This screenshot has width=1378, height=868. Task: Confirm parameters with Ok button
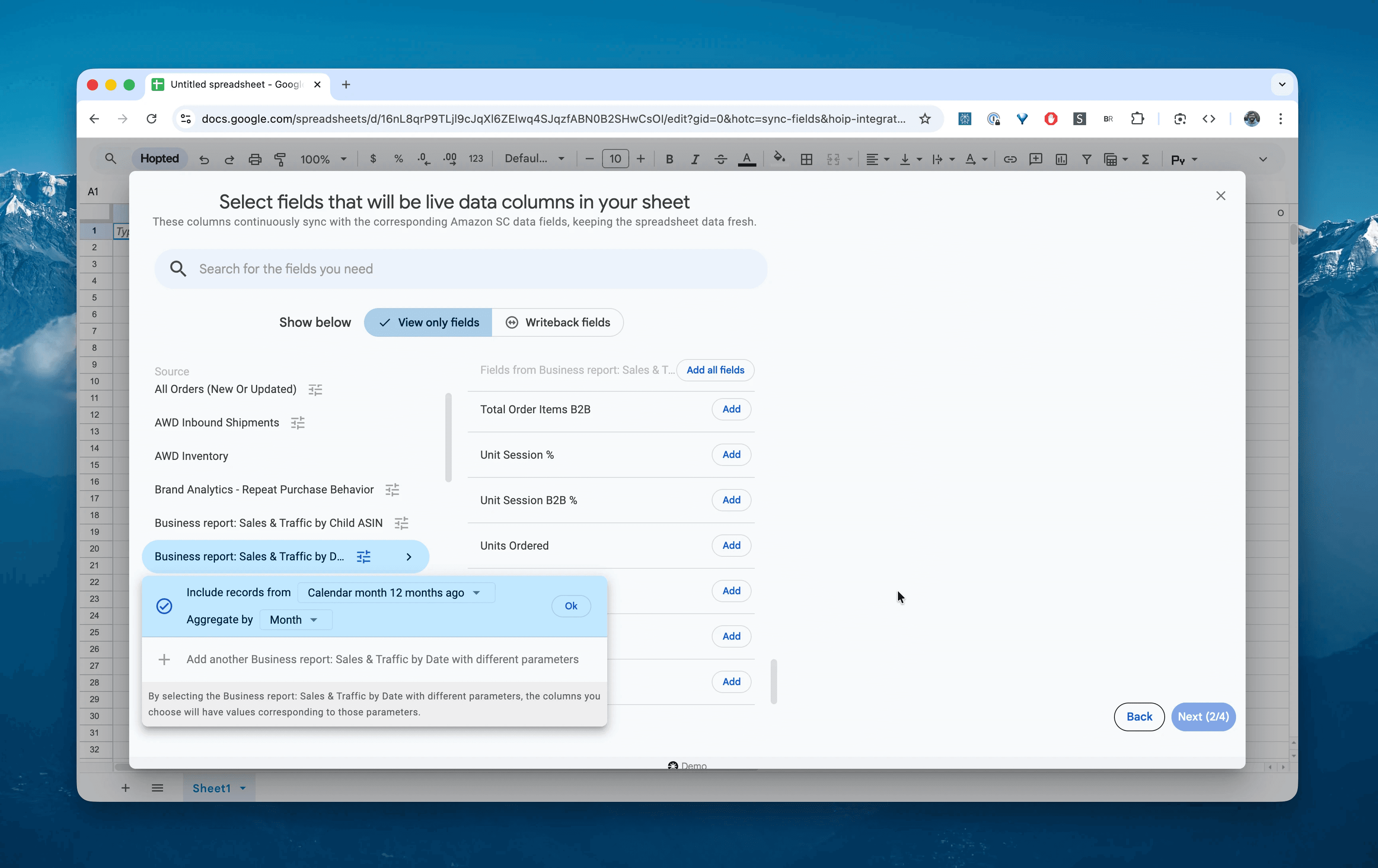pyautogui.click(x=571, y=606)
